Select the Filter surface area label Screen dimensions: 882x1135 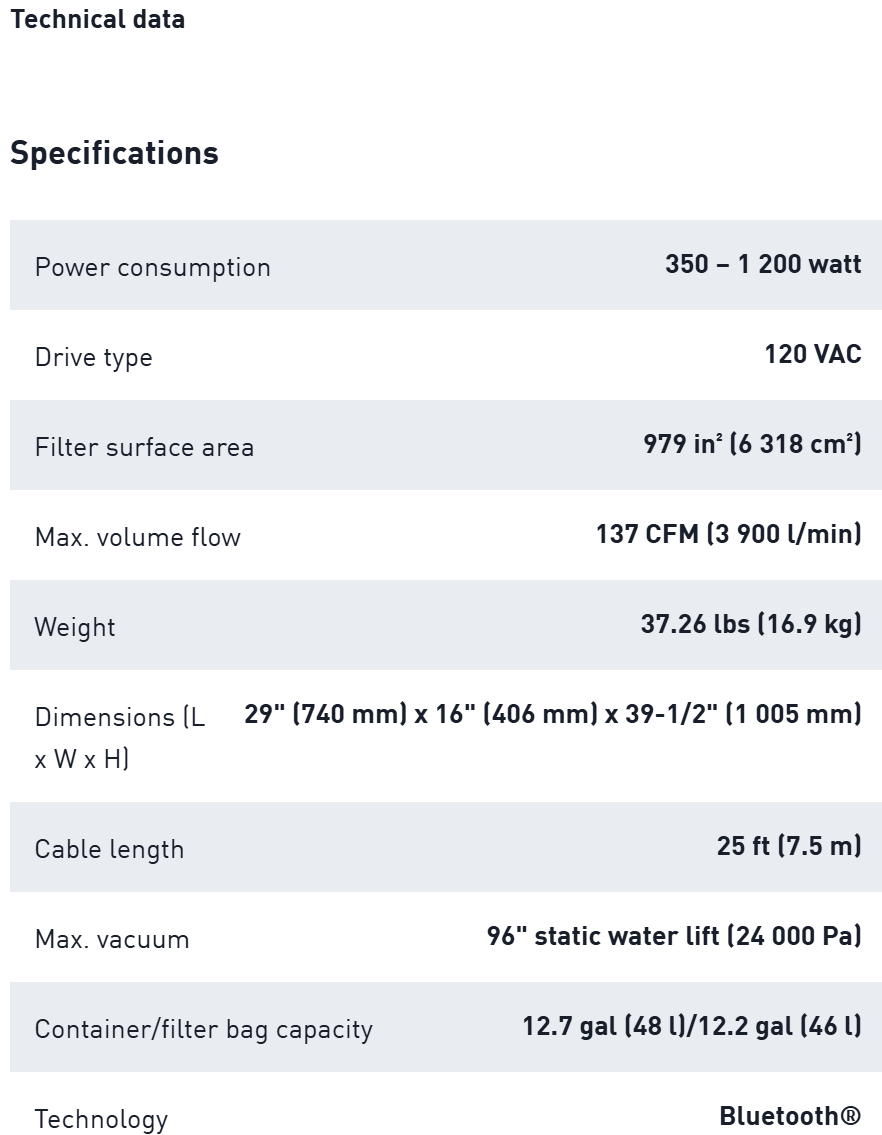[x=144, y=447]
